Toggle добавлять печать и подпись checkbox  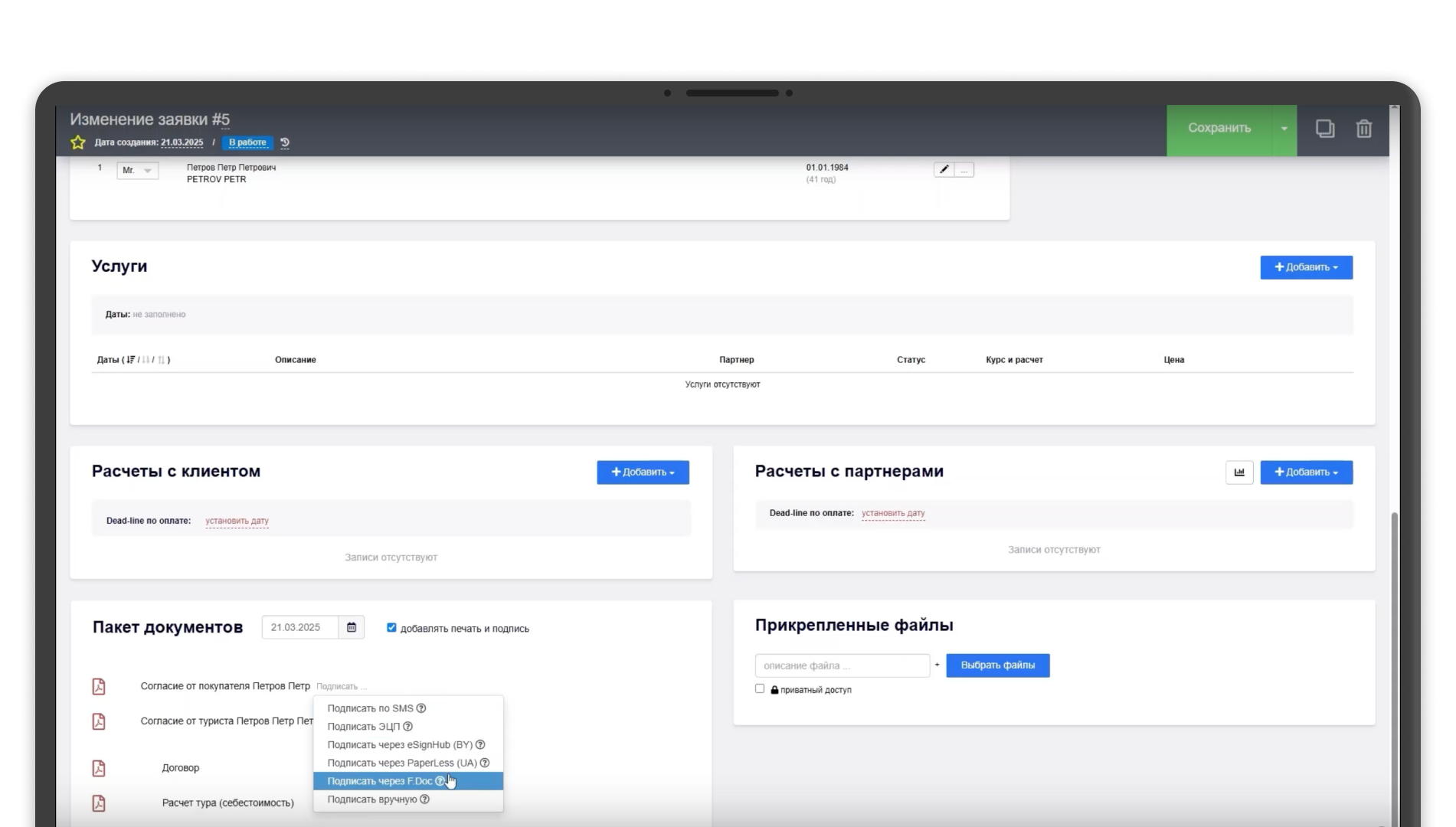point(391,628)
